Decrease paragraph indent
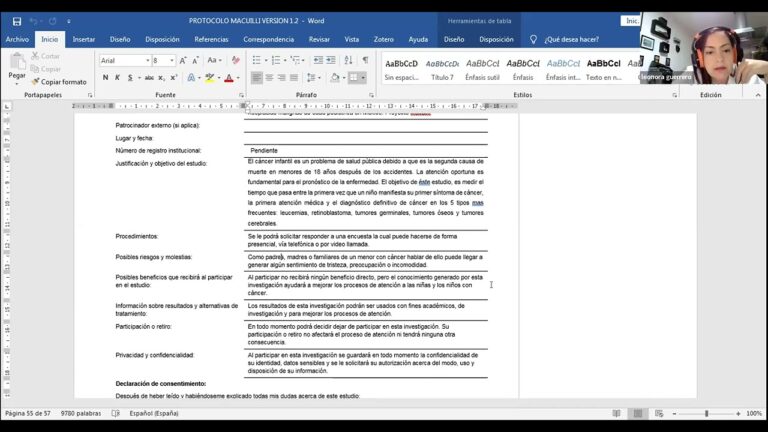768x432 pixels. click(318, 60)
